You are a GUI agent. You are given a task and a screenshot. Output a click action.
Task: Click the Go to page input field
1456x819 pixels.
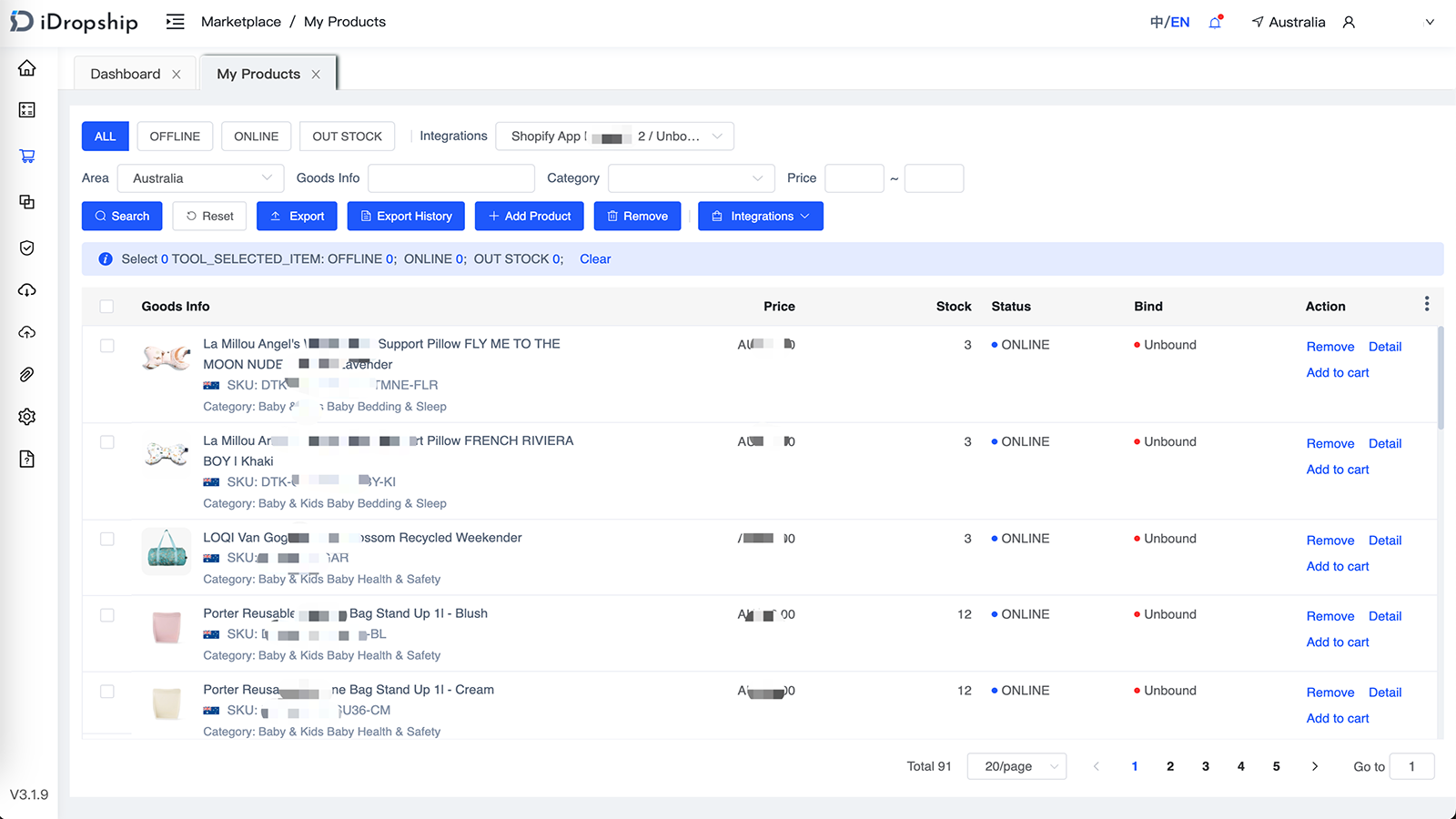click(1412, 766)
